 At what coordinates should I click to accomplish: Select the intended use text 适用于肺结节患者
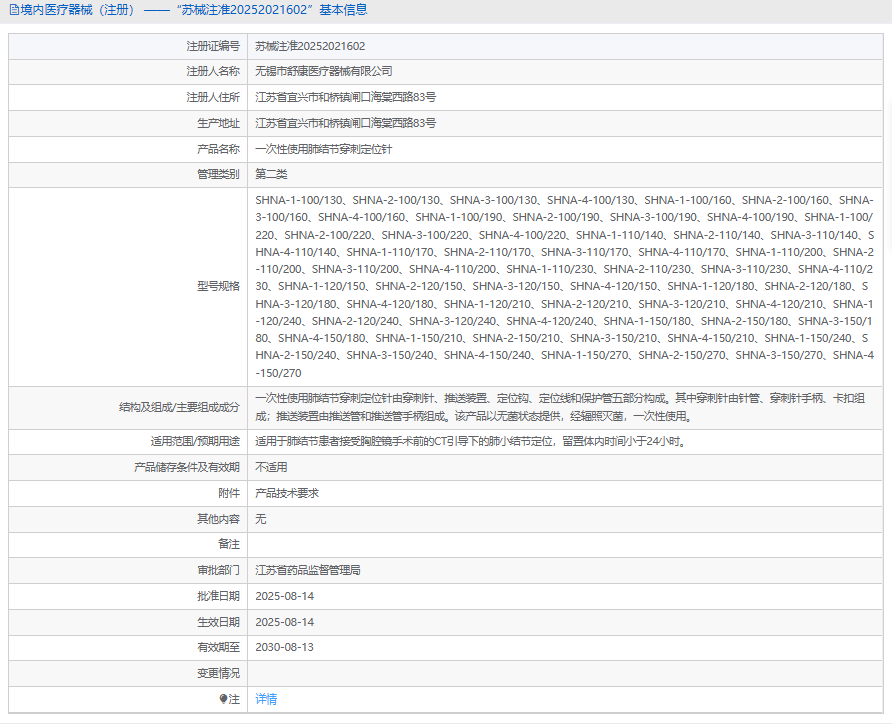[x=472, y=441]
